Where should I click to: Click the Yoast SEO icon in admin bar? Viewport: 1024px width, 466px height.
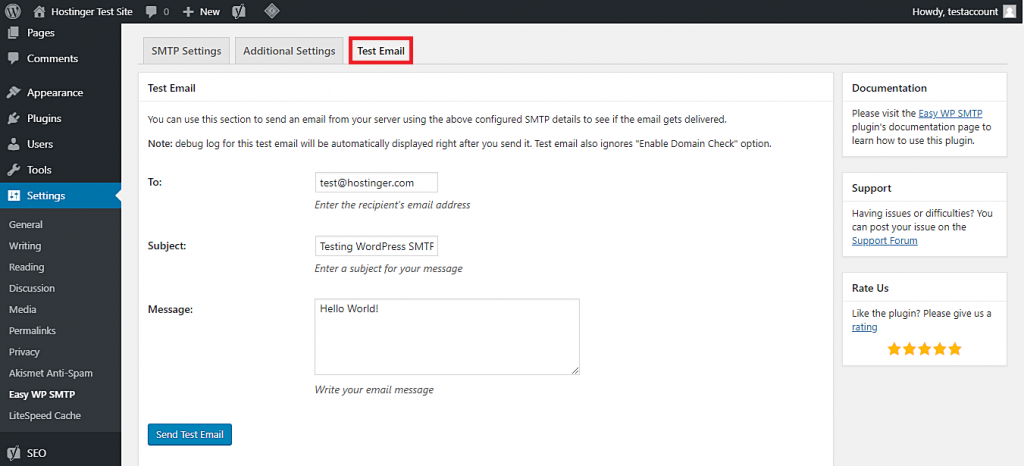click(240, 12)
